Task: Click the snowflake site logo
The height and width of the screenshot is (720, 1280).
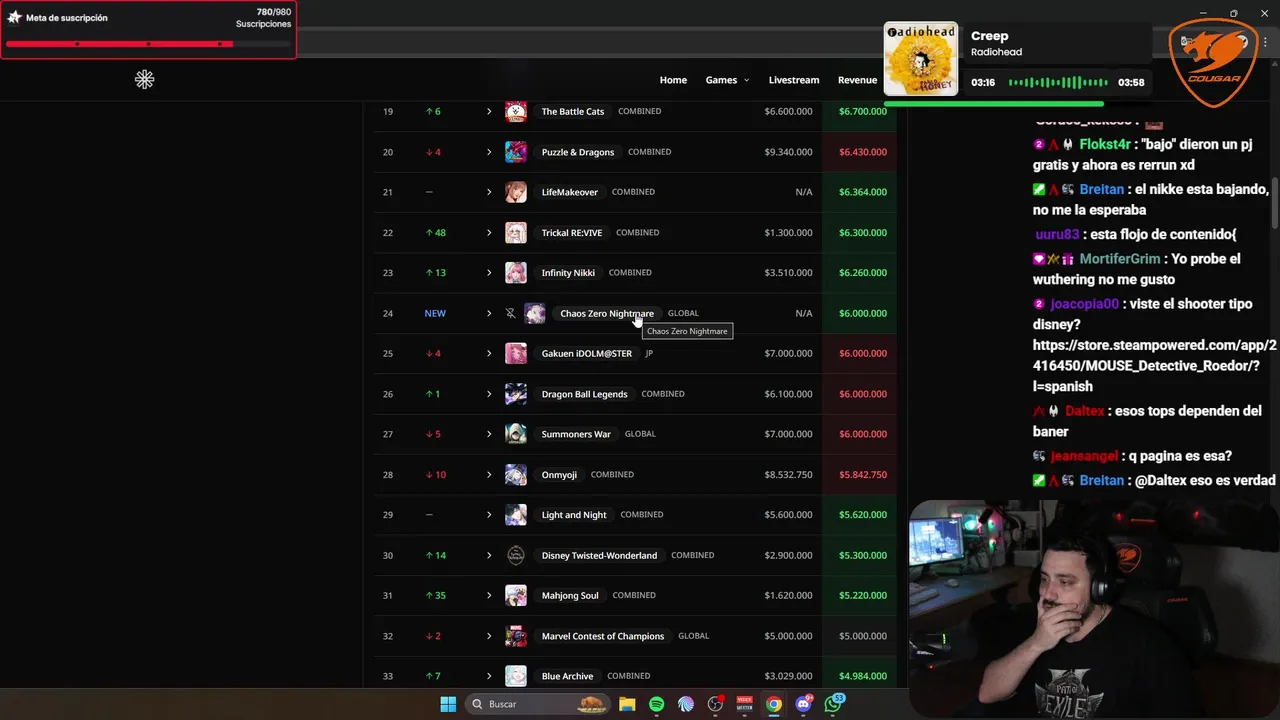Action: coord(144,79)
